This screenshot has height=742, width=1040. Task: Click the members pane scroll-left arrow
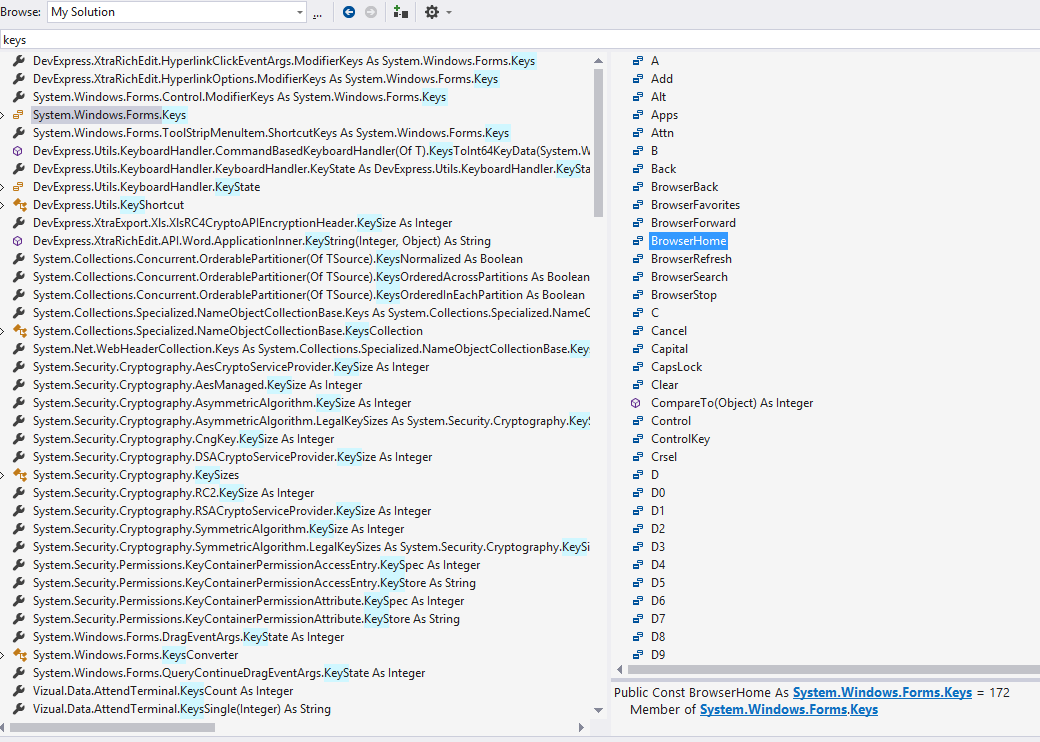619,670
